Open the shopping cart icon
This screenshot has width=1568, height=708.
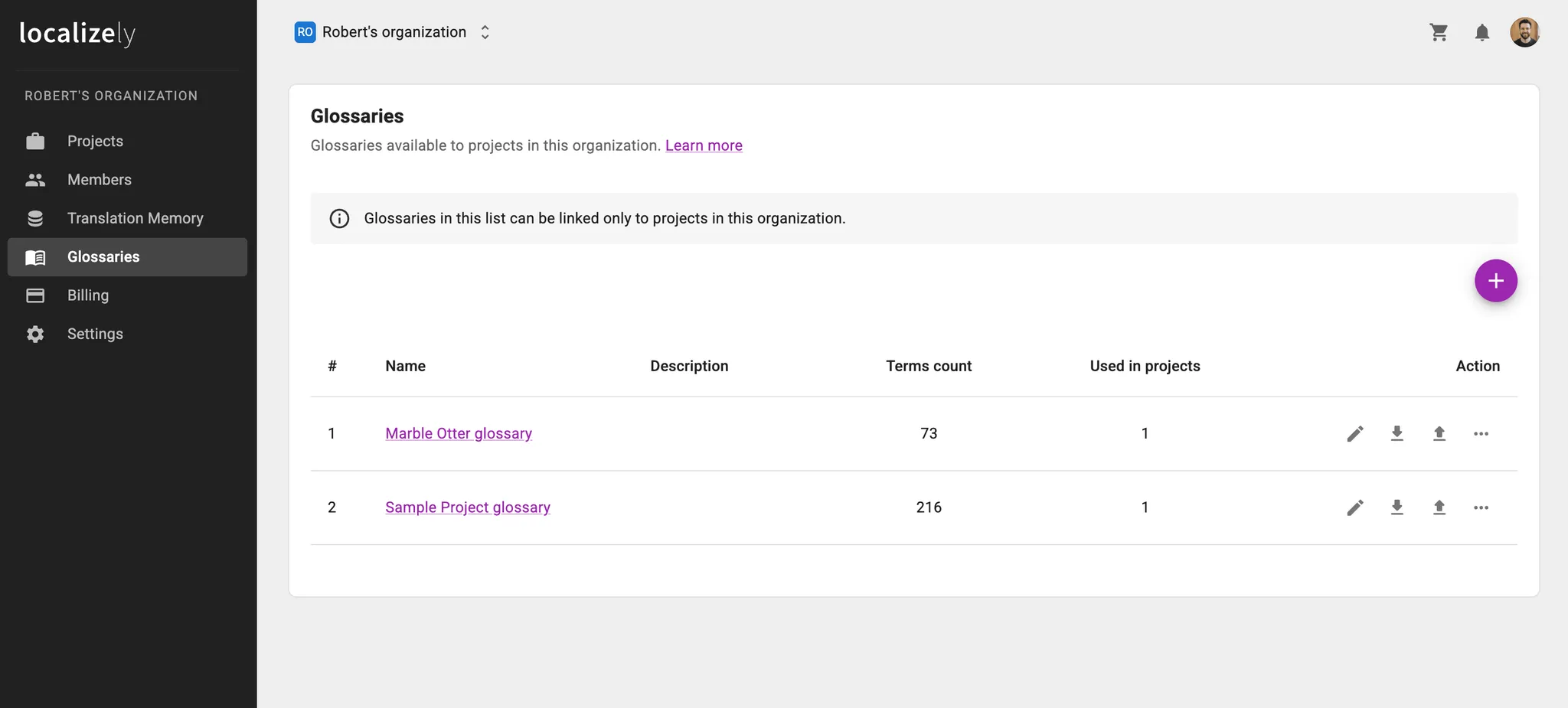pyautogui.click(x=1439, y=32)
